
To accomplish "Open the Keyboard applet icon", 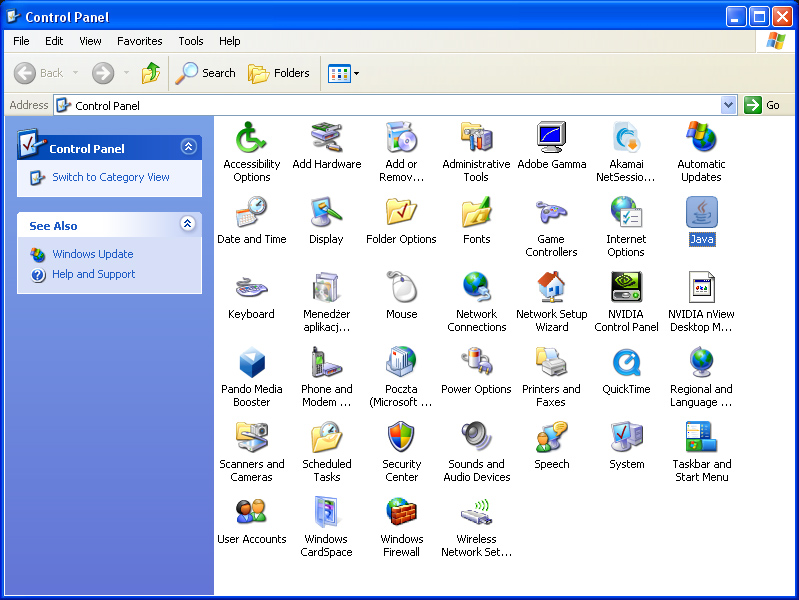I will tap(251, 288).
